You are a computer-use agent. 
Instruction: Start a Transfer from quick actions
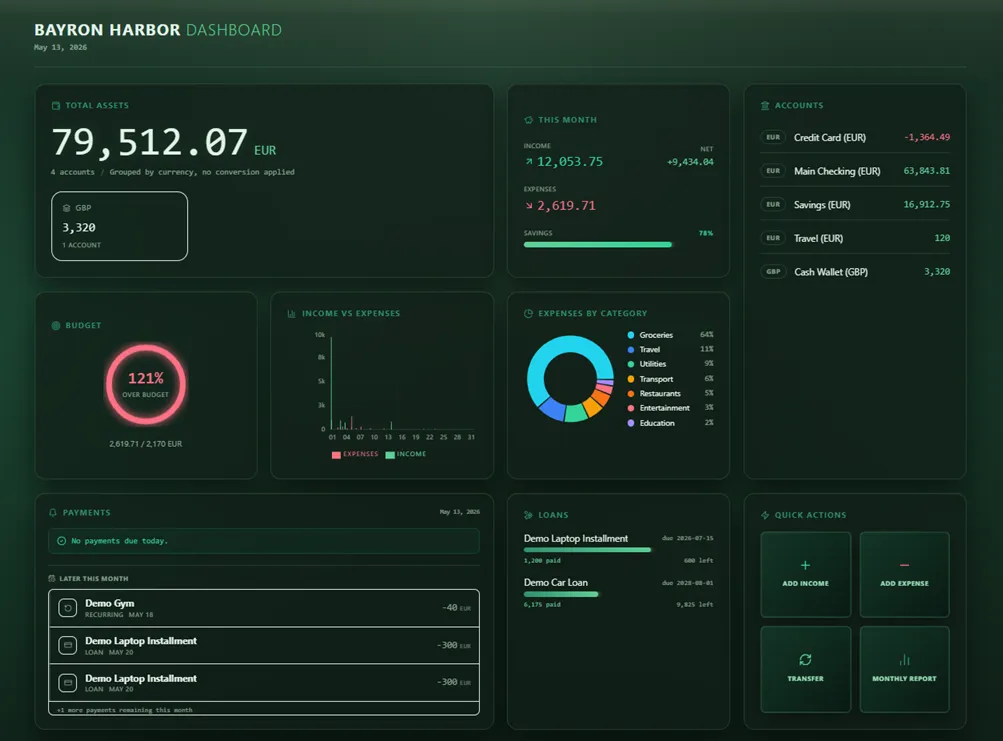click(805, 669)
